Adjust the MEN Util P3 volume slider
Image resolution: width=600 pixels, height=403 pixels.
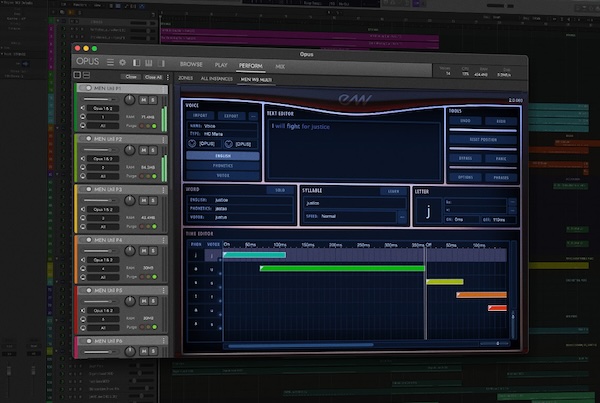pyautogui.click(x=100, y=200)
